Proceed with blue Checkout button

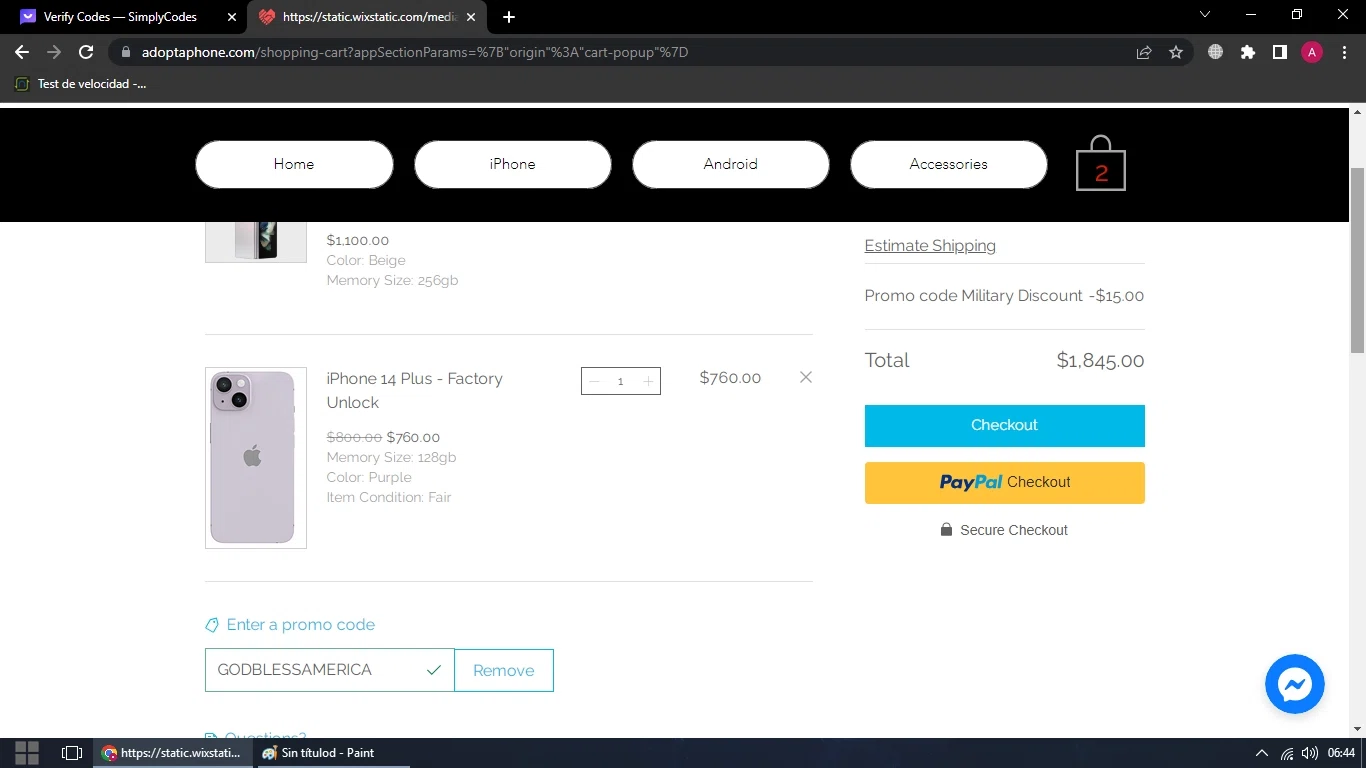pyautogui.click(x=1004, y=425)
